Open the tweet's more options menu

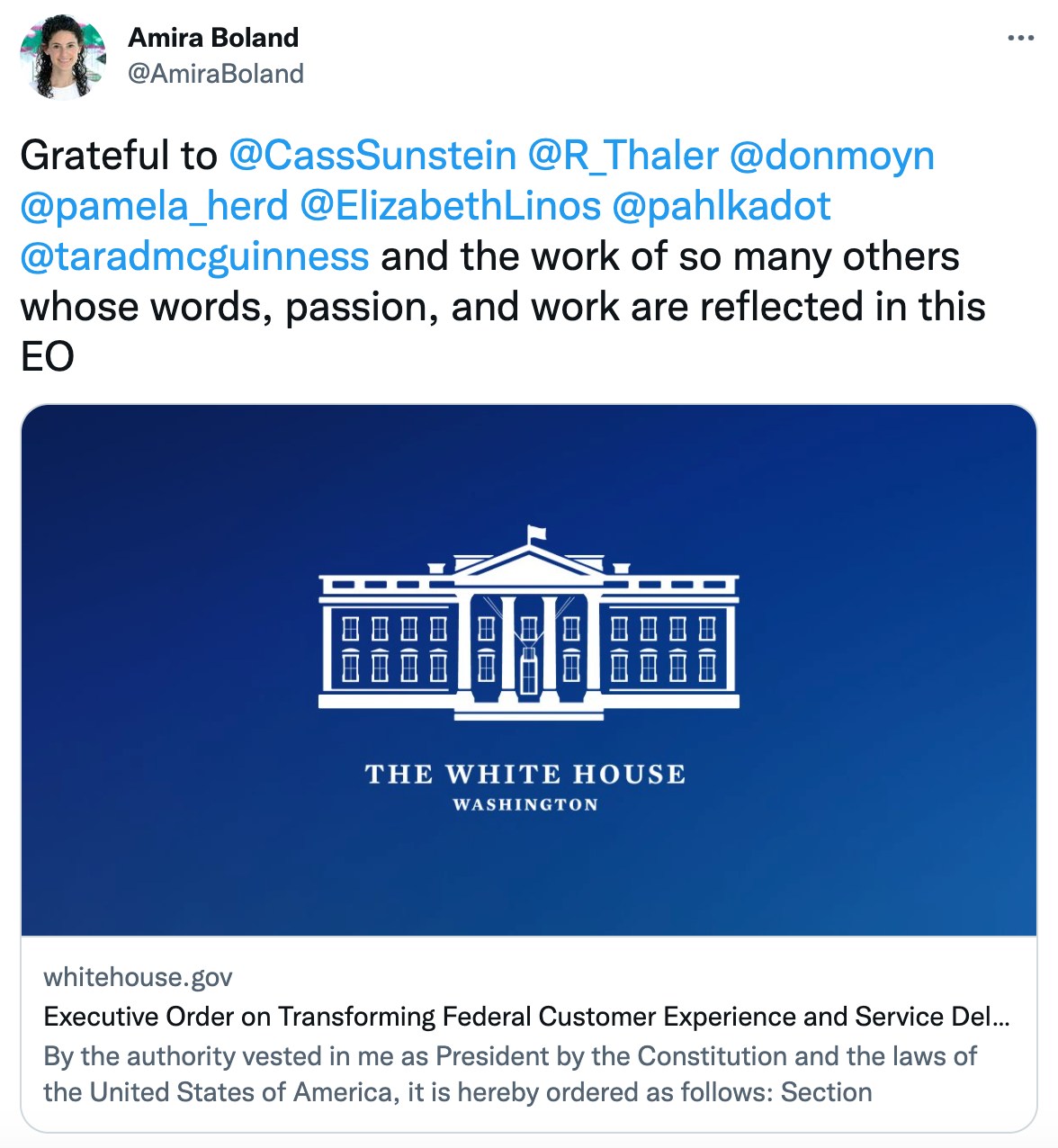1021,38
